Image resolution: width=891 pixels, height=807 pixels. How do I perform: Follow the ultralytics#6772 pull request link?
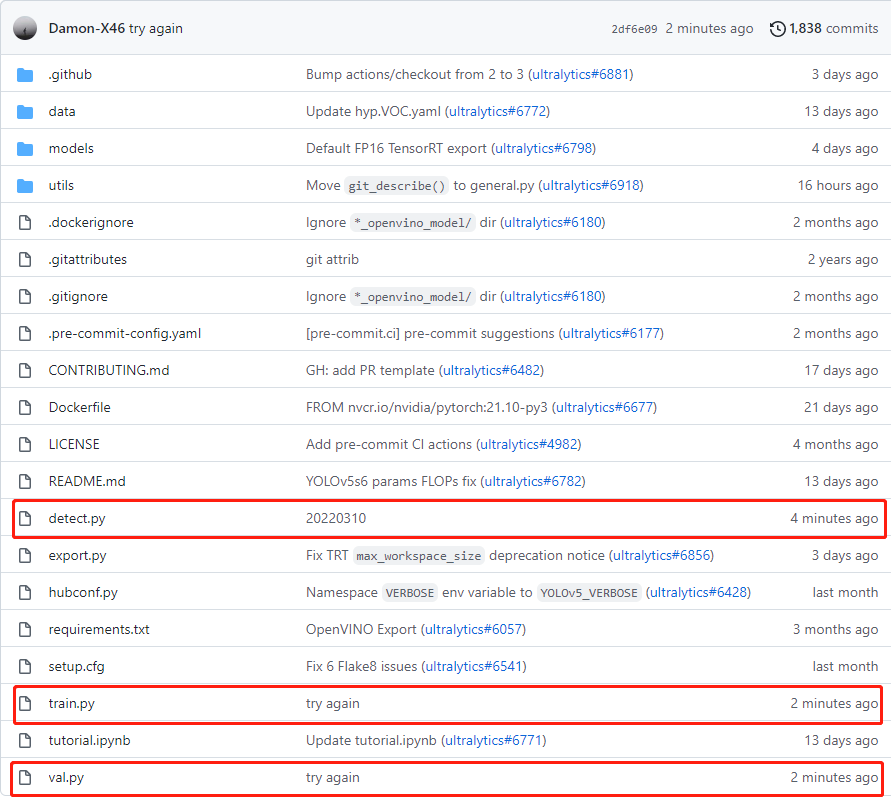(497, 111)
